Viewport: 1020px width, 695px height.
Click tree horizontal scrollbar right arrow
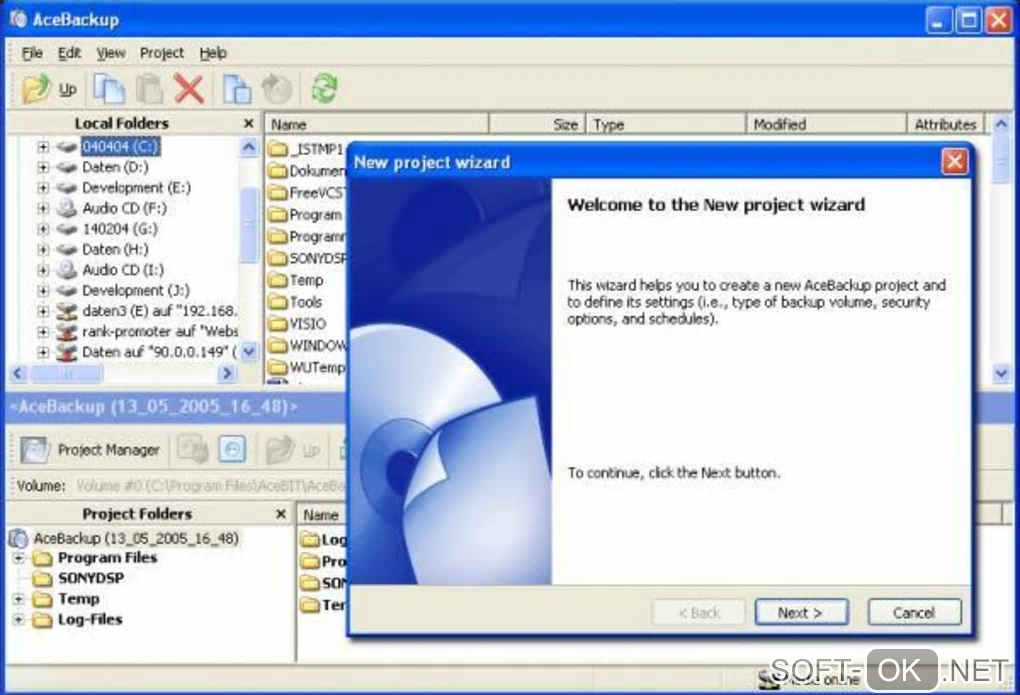point(227,373)
